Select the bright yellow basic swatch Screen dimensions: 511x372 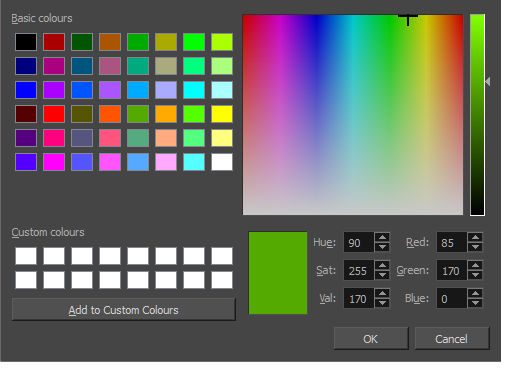pos(222,114)
